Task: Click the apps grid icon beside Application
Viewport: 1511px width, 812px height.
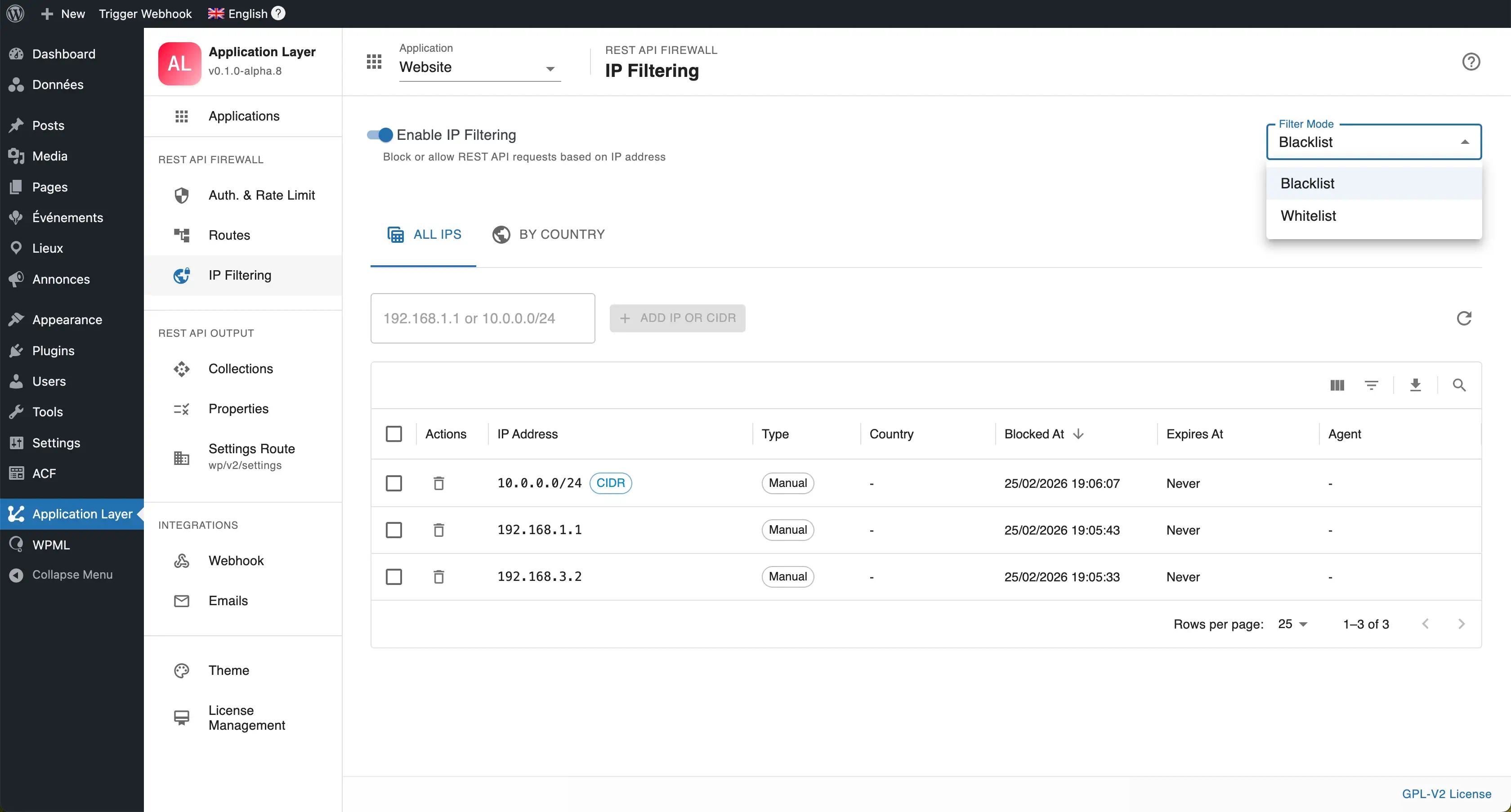Action: coord(374,62)
